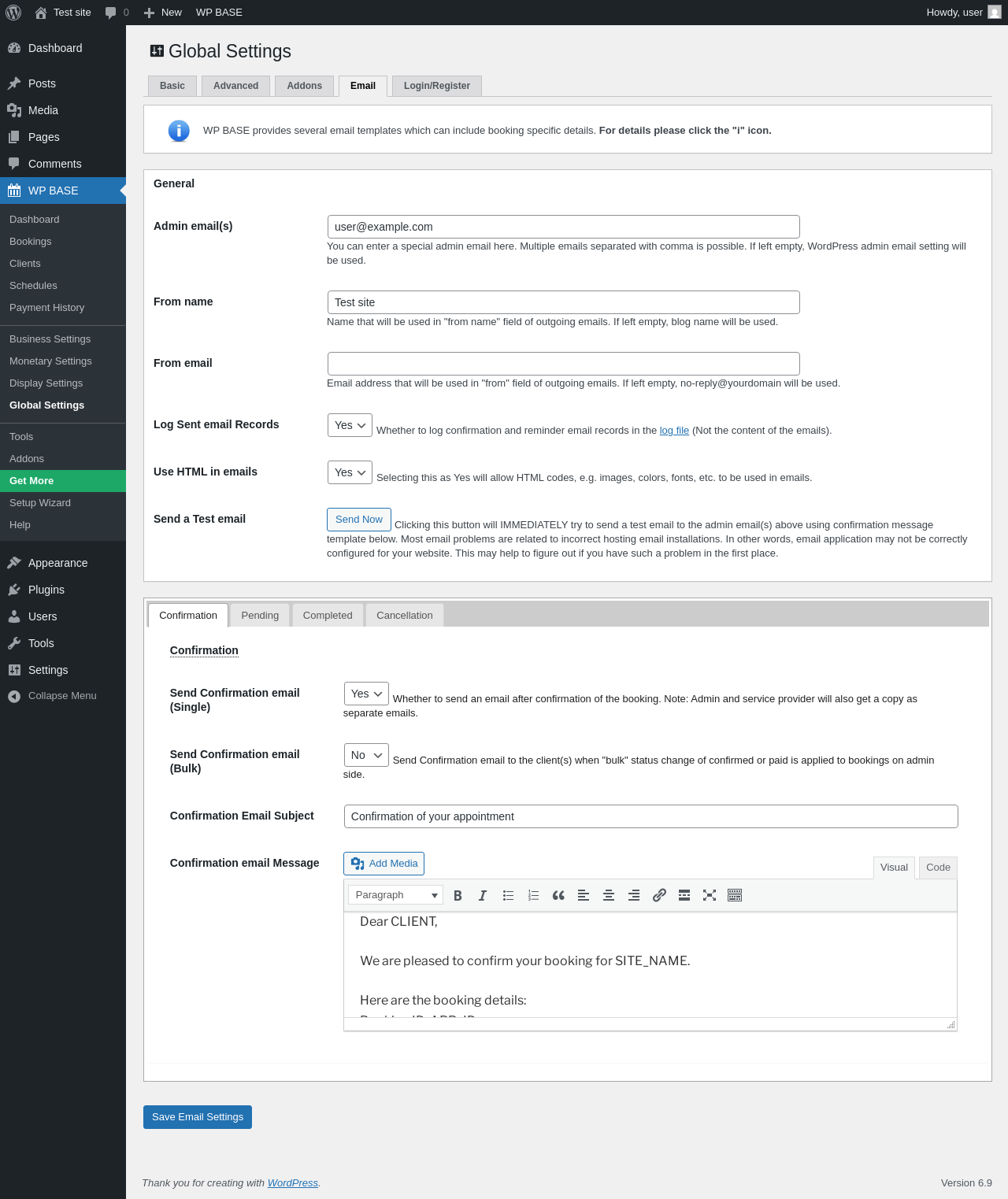The width and height of the screenshot is (1008, 1199).
Task: Open Log Sent email Records dropdown
Action: pyautogui.click(x=350, y=425)
